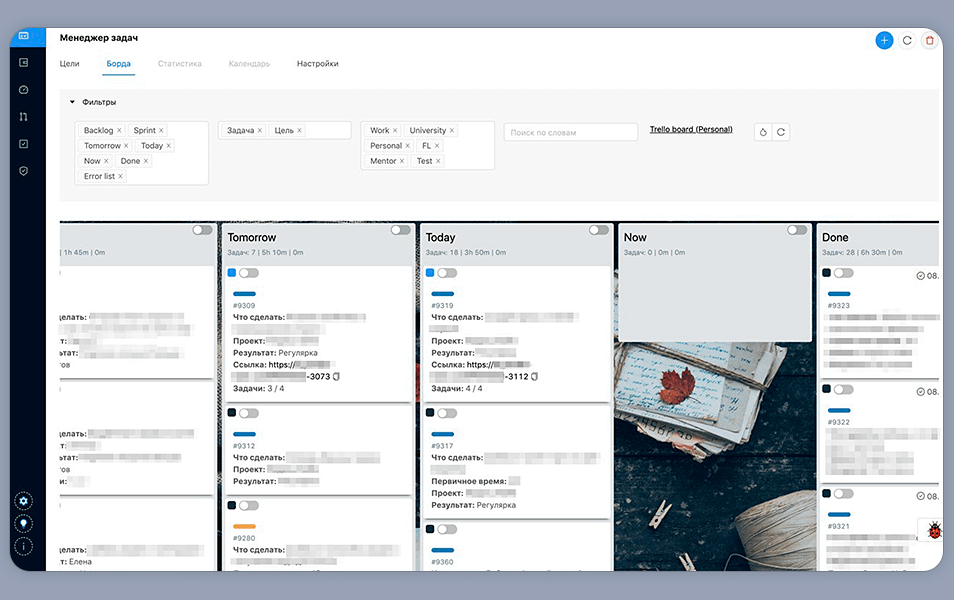Open the Trello board (Personal) link

tap(691, 129)
